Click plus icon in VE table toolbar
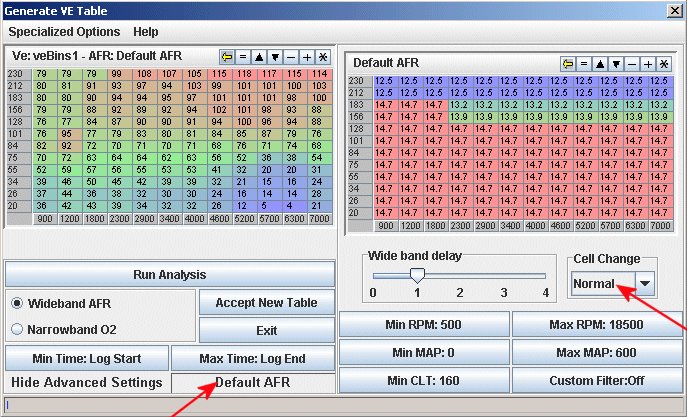This screenshot has height=417, width=687. pyautogui.click(x=307, y=57)
